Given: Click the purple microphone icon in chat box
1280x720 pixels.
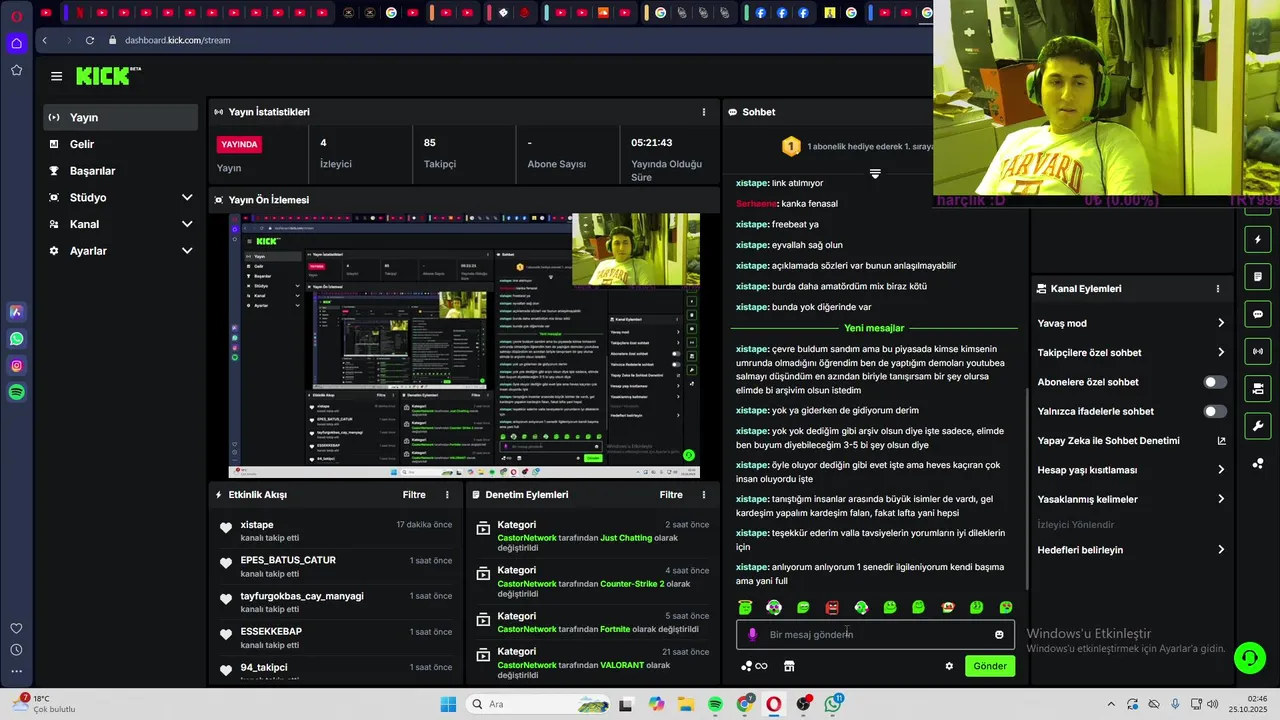Looking at the screenshot, I should coord(752,634).
